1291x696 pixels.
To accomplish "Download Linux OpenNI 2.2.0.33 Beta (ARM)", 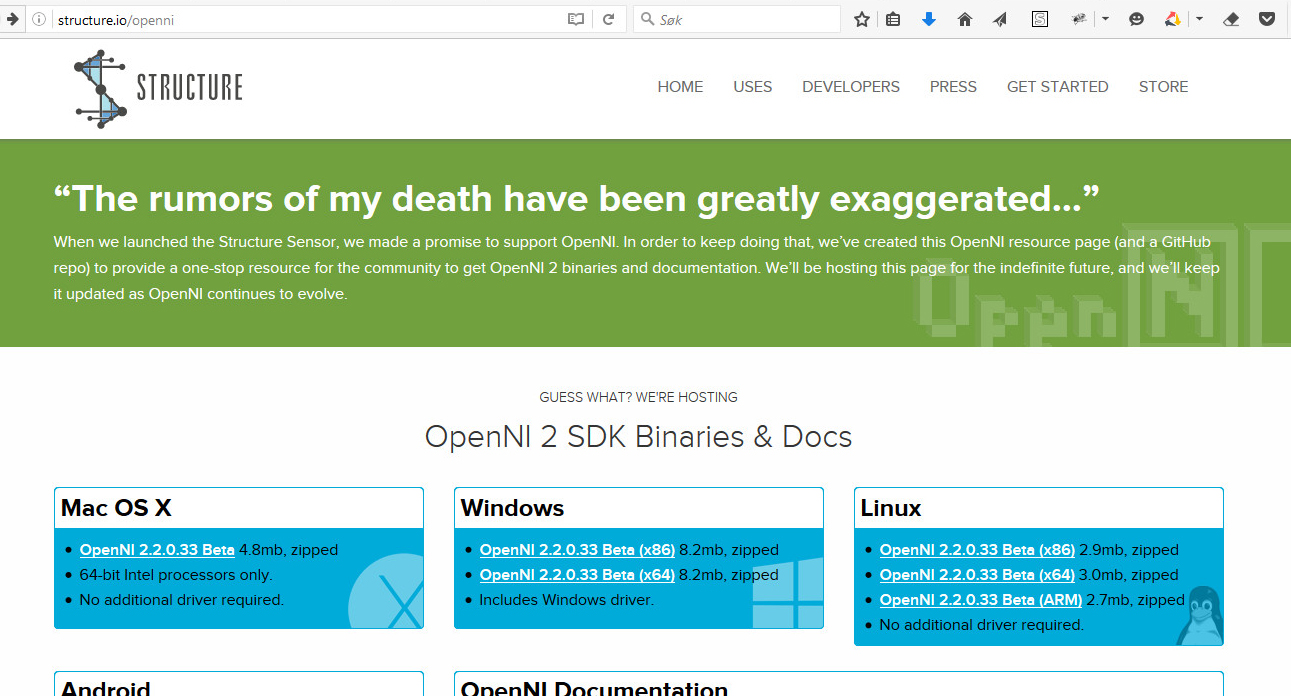I will click(x=981, y=600).
